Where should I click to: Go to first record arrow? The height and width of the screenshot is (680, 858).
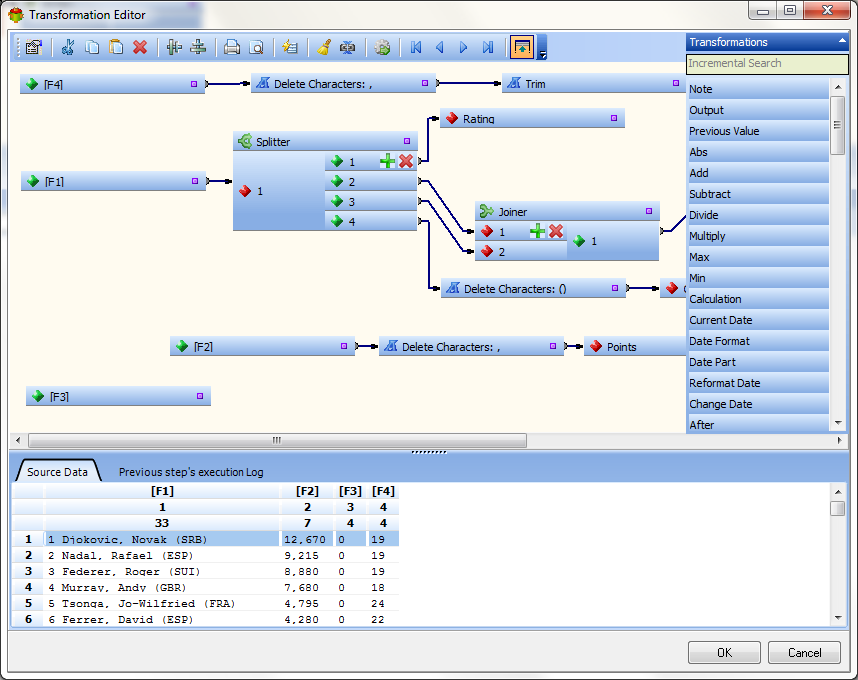[416, 48]
